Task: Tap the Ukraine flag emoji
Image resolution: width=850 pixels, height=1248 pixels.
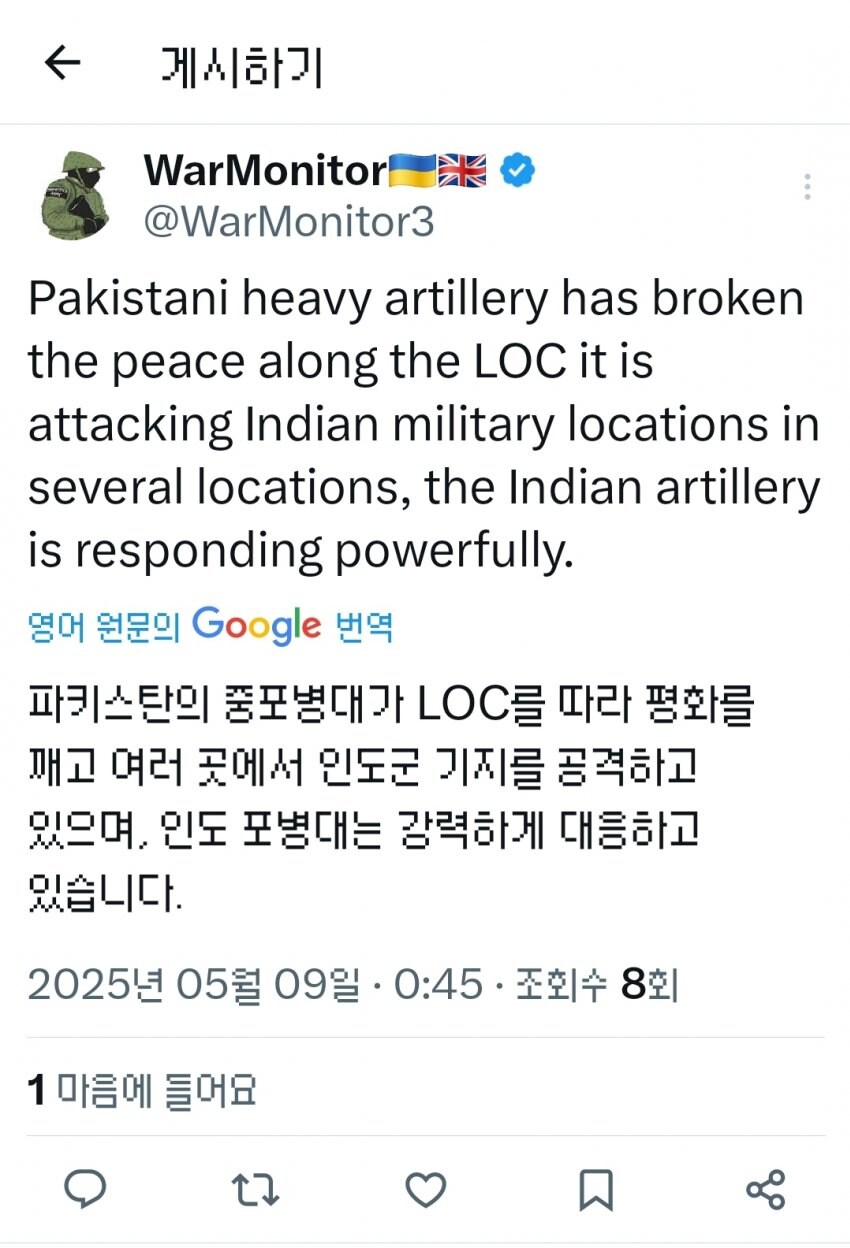Action: [412, 171]
